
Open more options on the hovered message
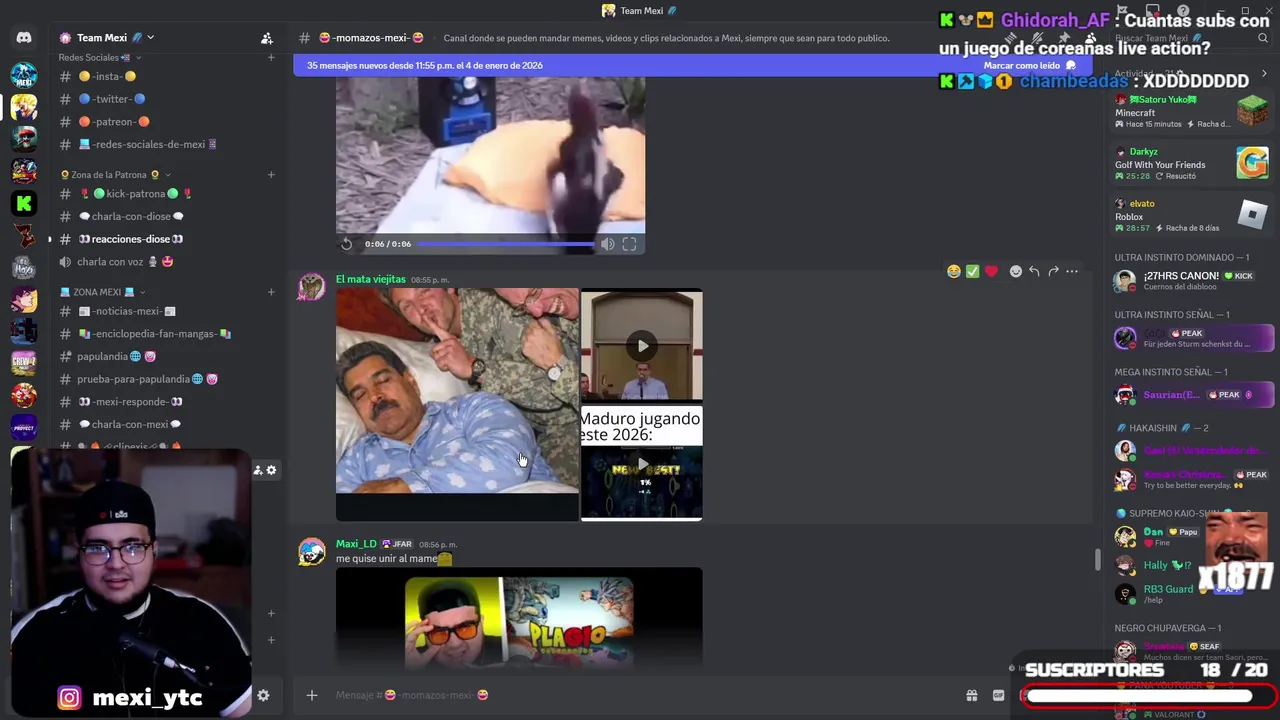click(x=1072, y=271)
